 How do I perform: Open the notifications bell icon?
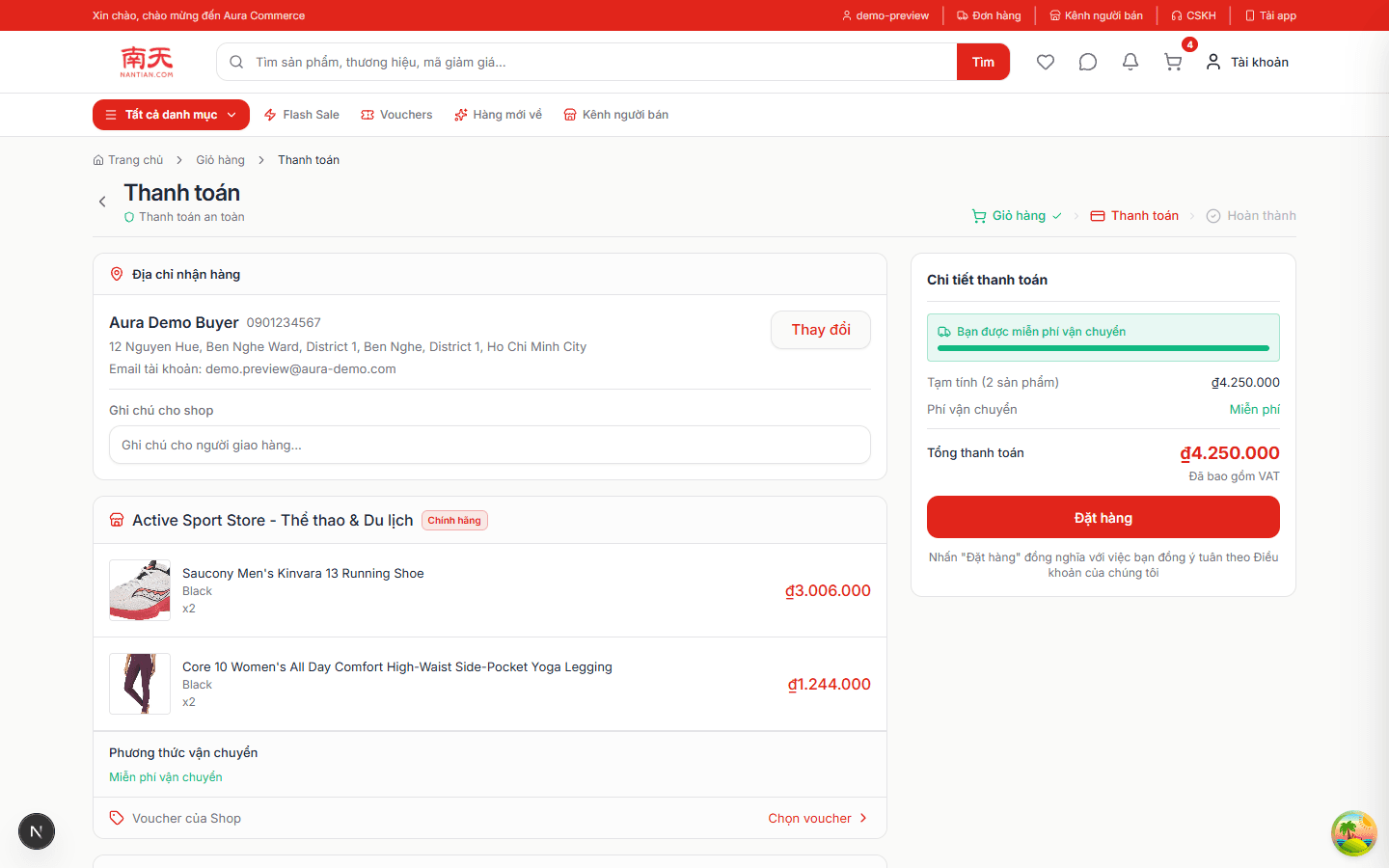click(1130, 62)
